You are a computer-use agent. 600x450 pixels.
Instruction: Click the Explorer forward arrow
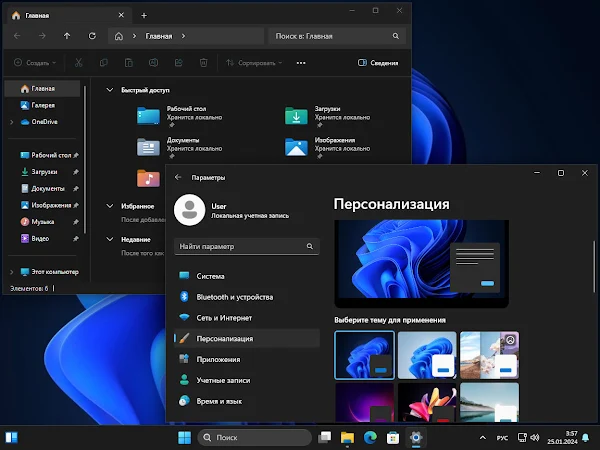pos(42,36)
